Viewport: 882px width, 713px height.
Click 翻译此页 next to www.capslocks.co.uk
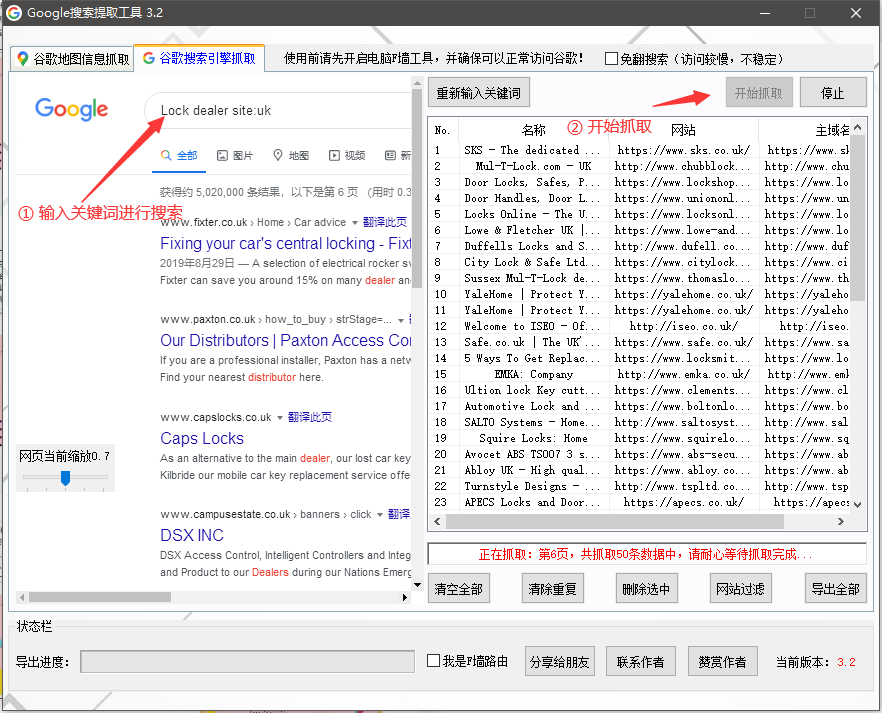(310, 417)
